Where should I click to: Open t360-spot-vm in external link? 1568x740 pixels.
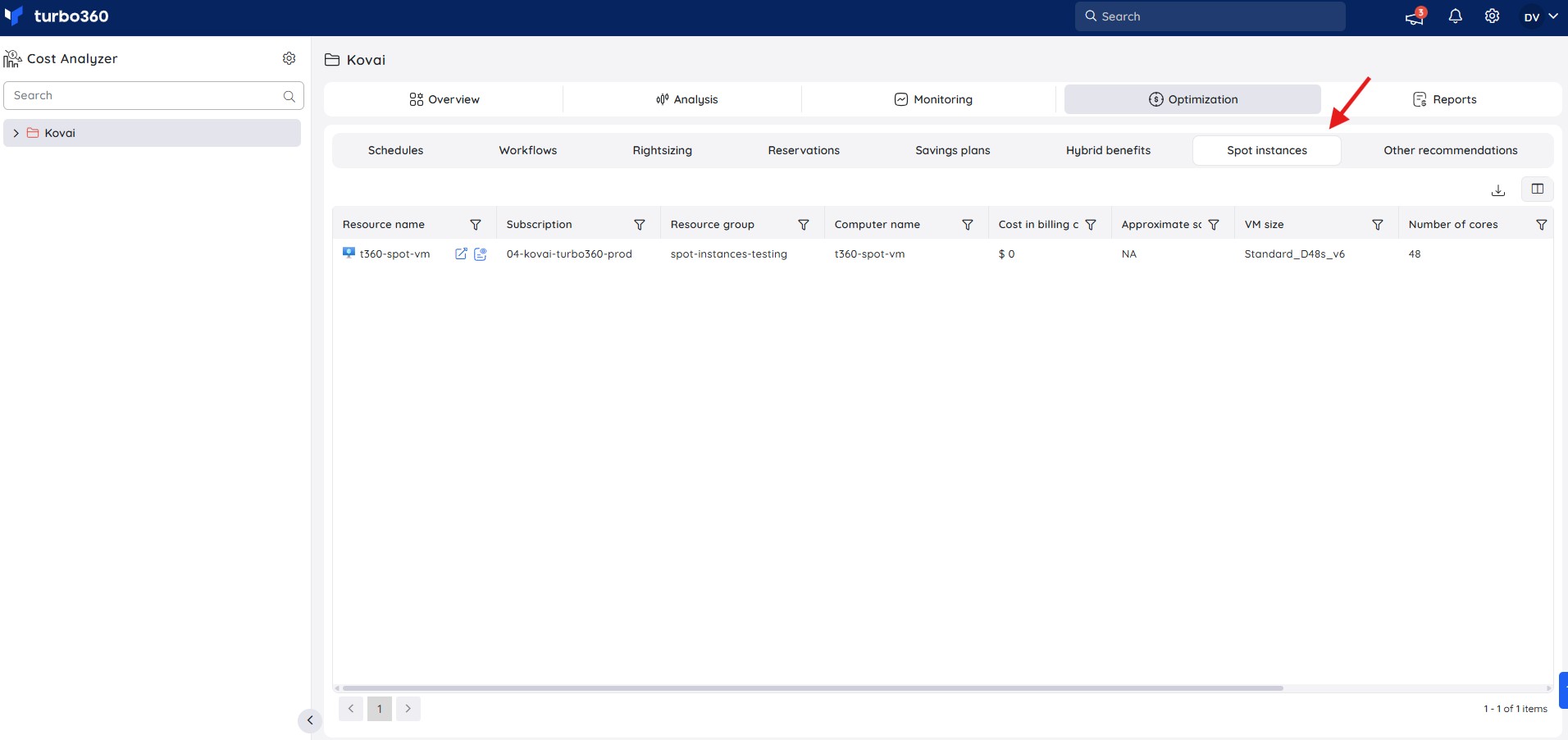pos(461,254)
